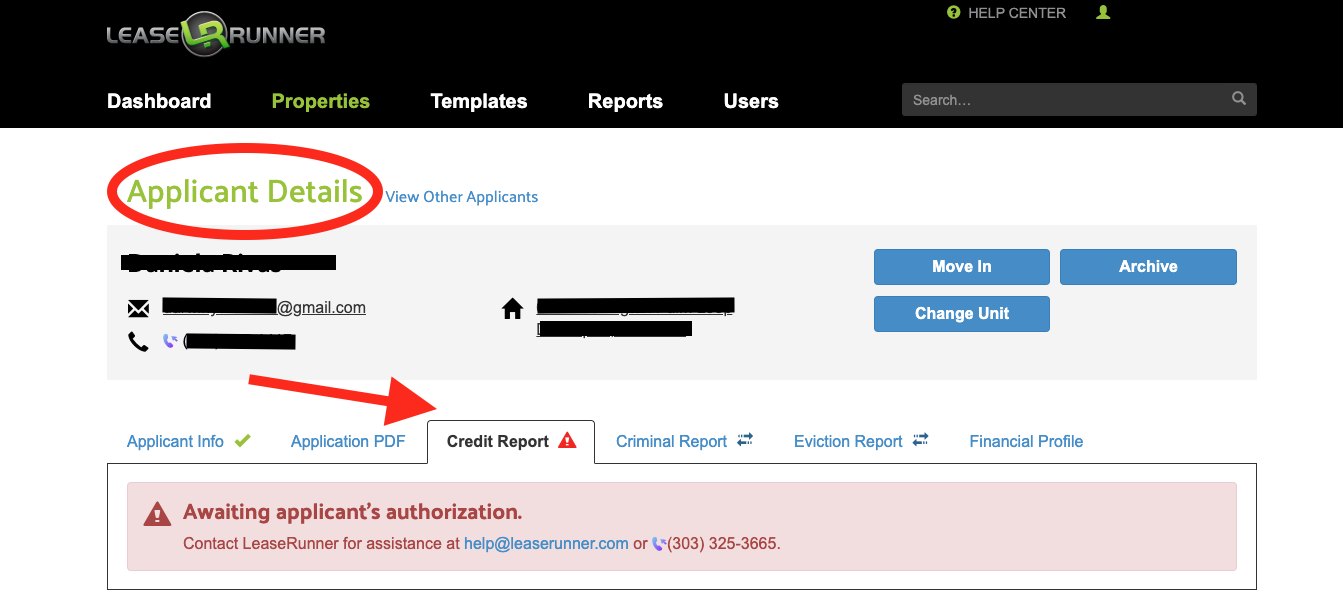Click the LeaseRunner logo
The height and width of the screenshot is (609, 1343).
[216, 35]
